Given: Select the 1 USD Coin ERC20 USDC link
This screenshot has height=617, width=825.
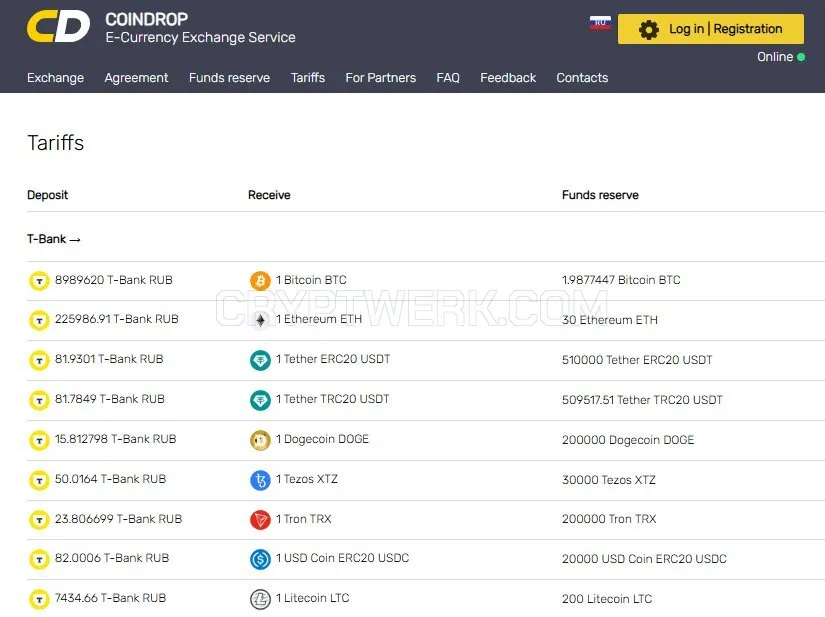Looking at the screenshot, I should 342,558.
